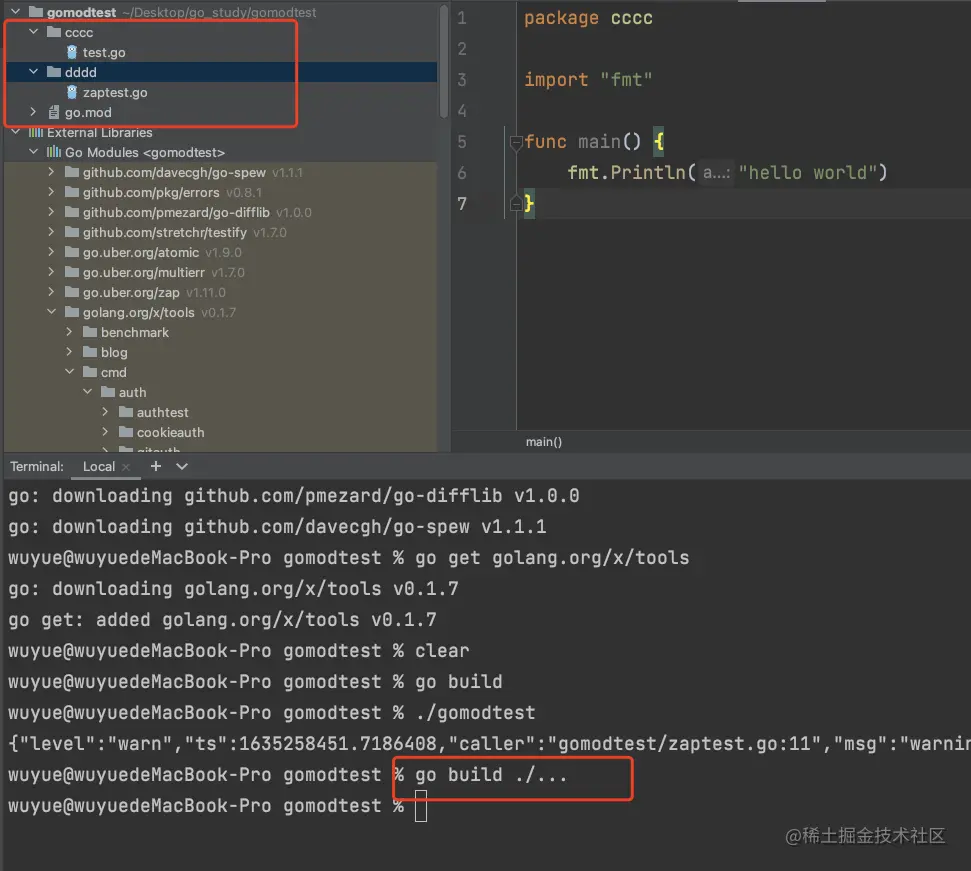The height and width of the screenshot is (871, 971).
Task: Click the main() breadcrumb in editor footer
Action: click(x=544, y=441)
